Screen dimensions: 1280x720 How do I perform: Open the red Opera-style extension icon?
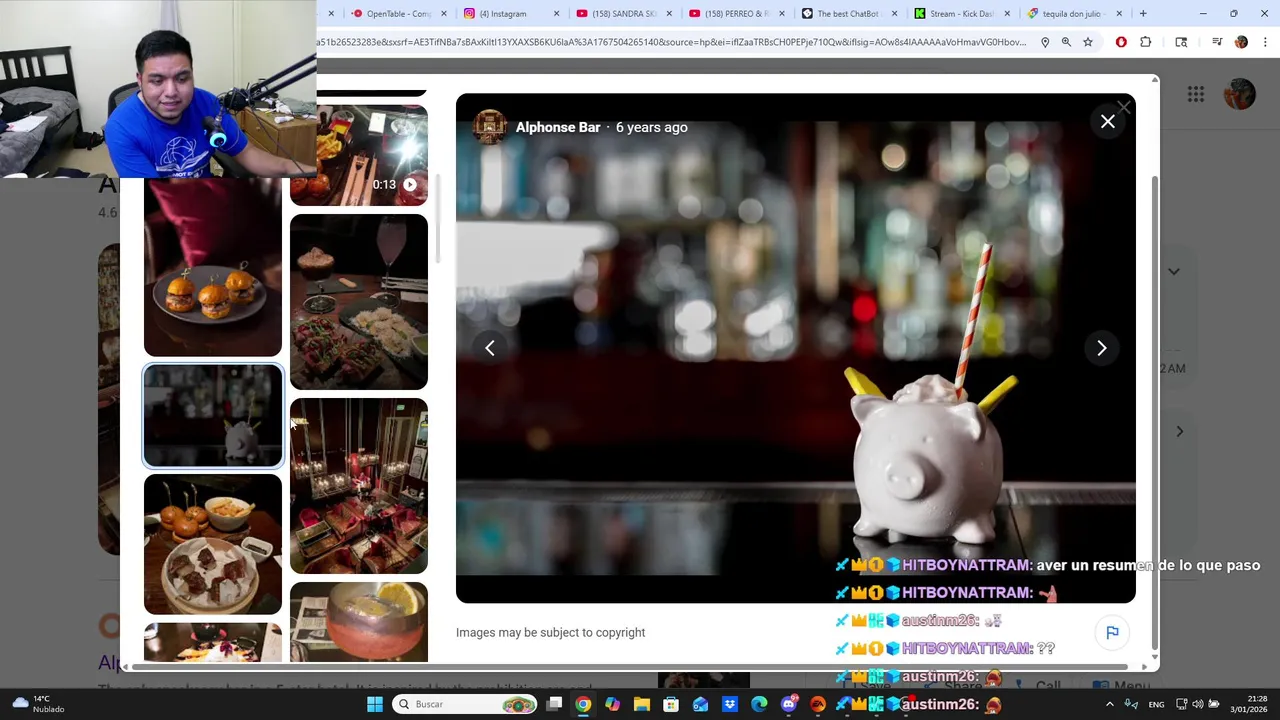tap(1121, 42)
